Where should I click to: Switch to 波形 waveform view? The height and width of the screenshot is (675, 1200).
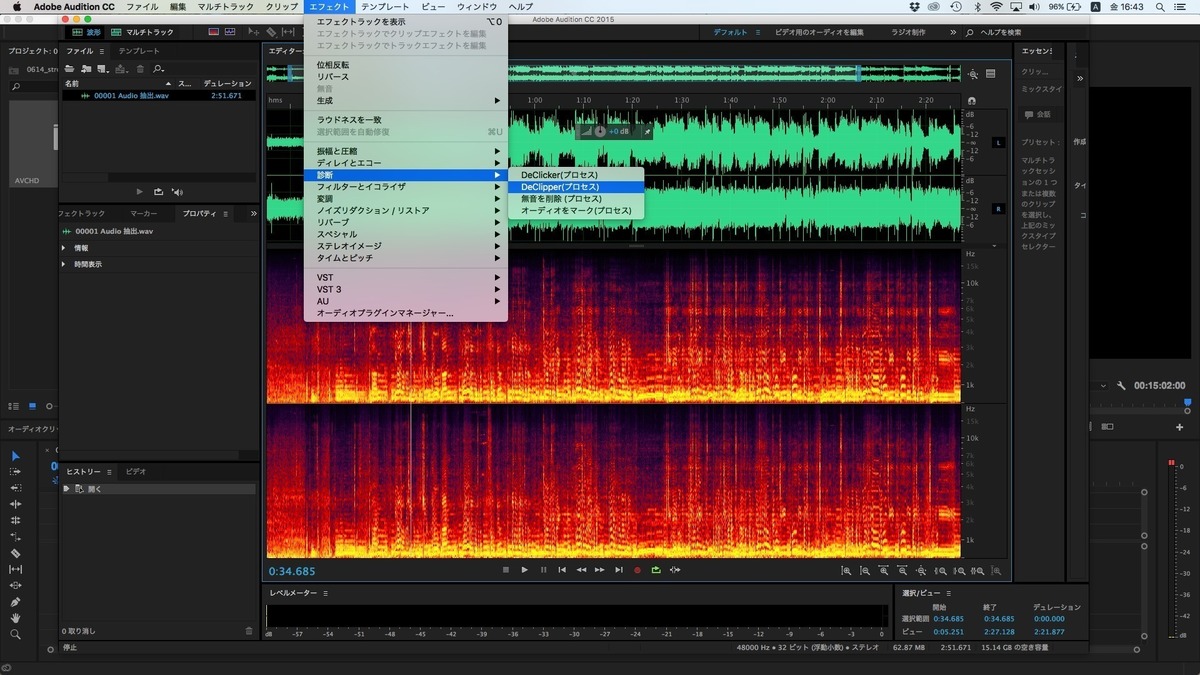click(87, 32)
